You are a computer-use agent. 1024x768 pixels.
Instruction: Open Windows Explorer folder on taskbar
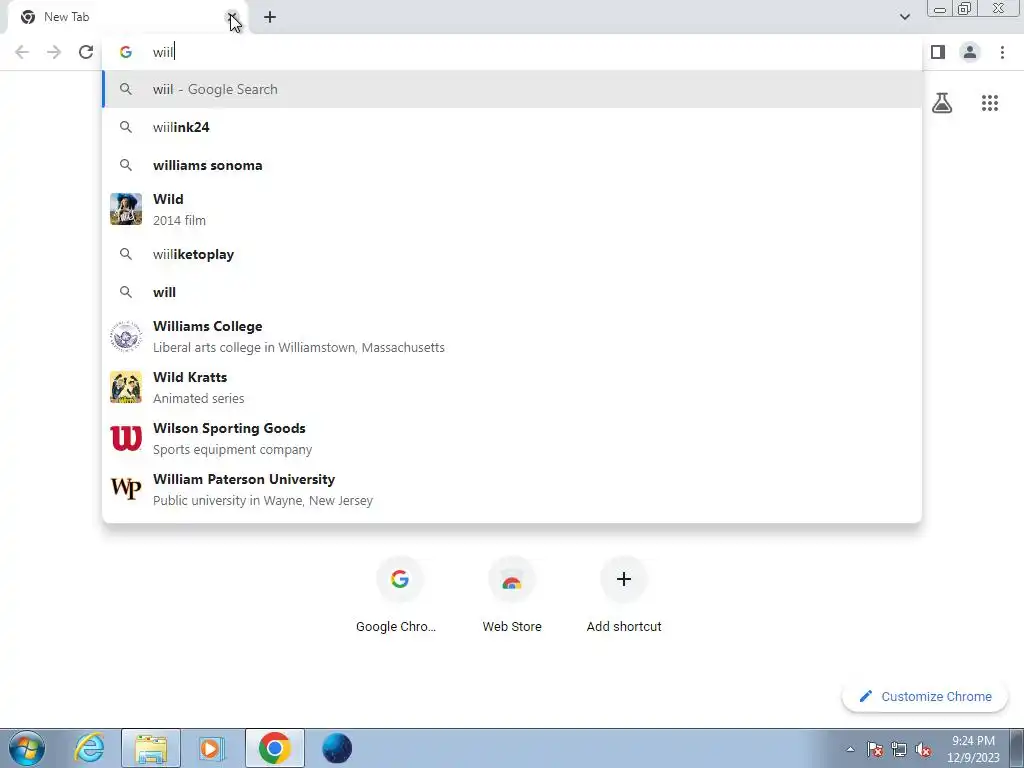(151, 748)
